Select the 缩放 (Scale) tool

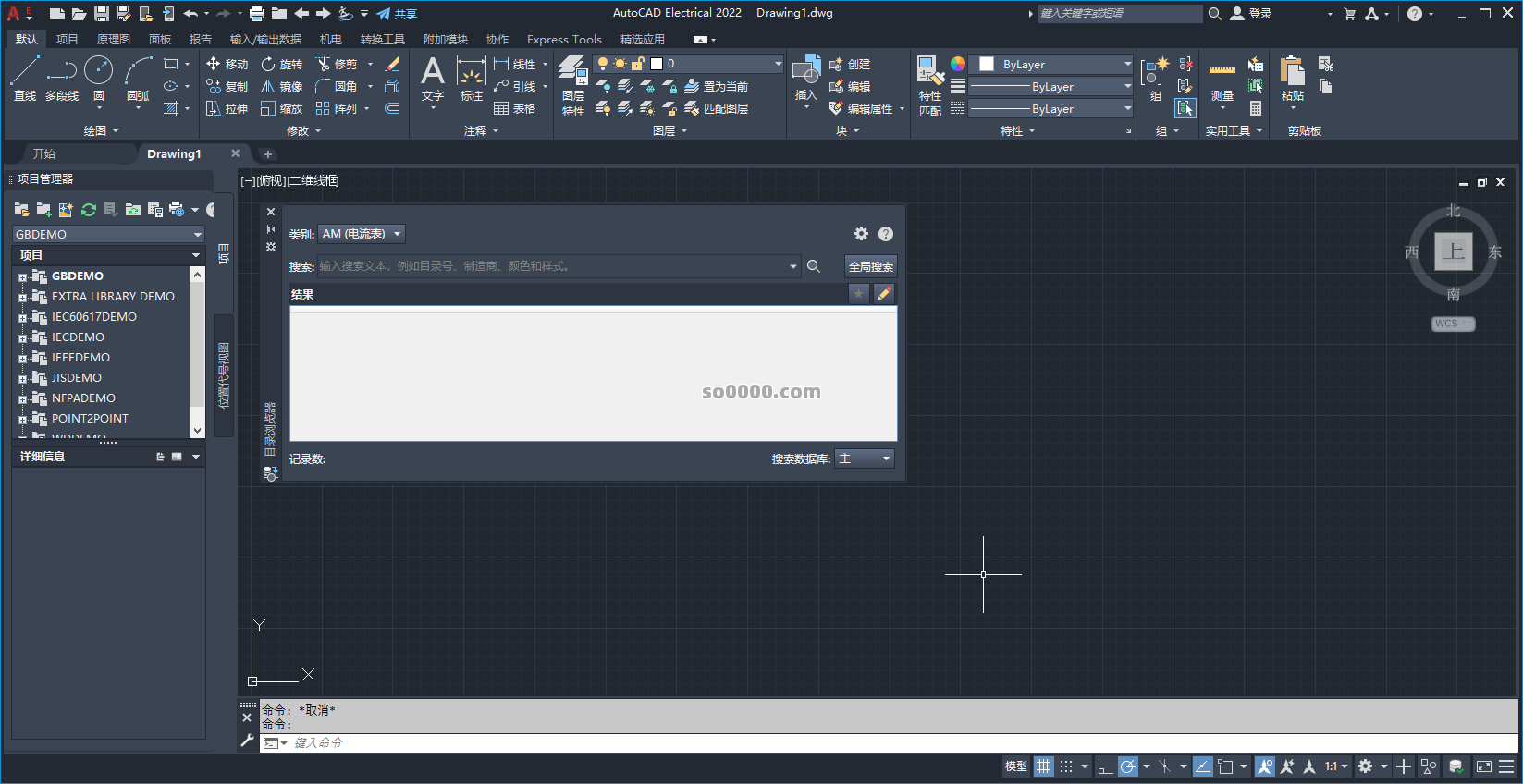(282, 108)
